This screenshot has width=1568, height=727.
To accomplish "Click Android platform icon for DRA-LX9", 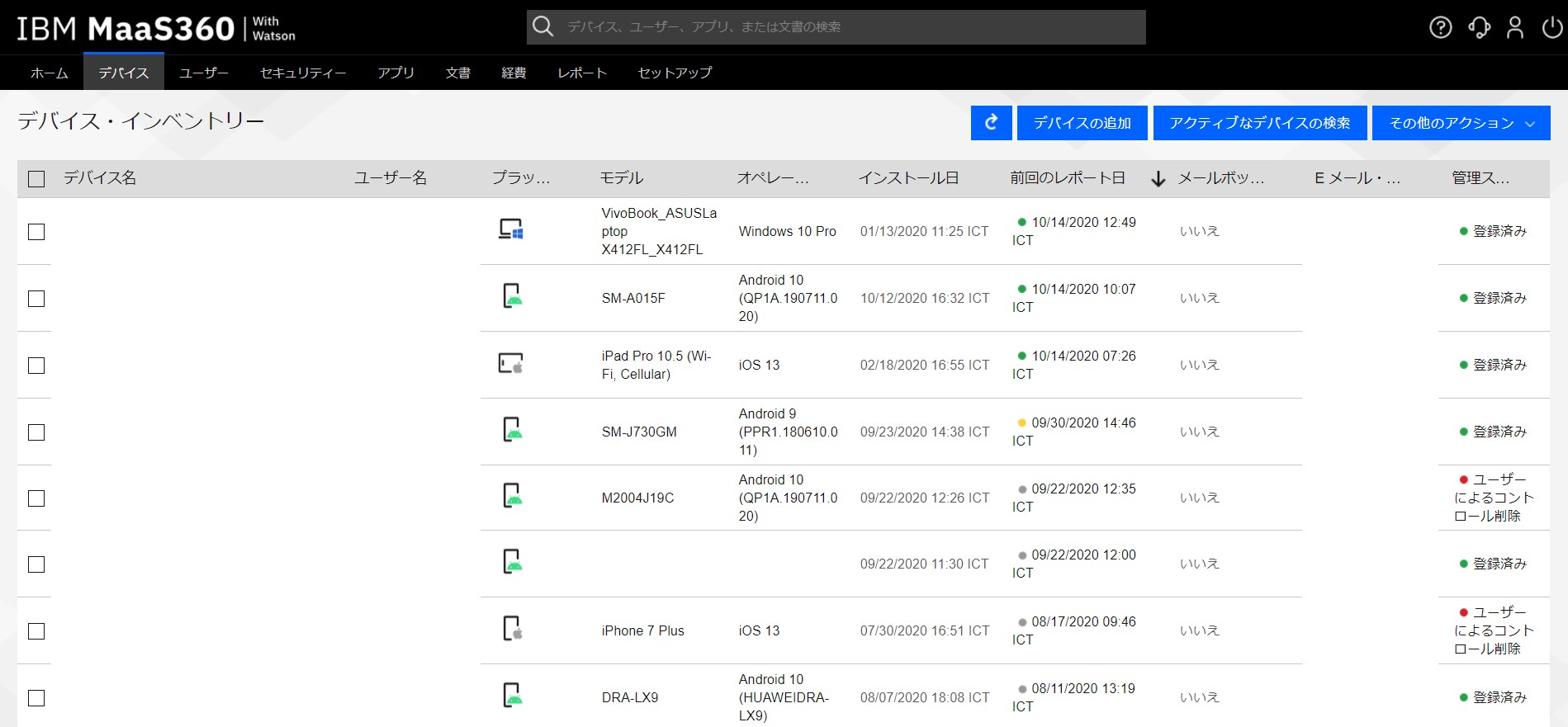I will (x=513, y=695).
